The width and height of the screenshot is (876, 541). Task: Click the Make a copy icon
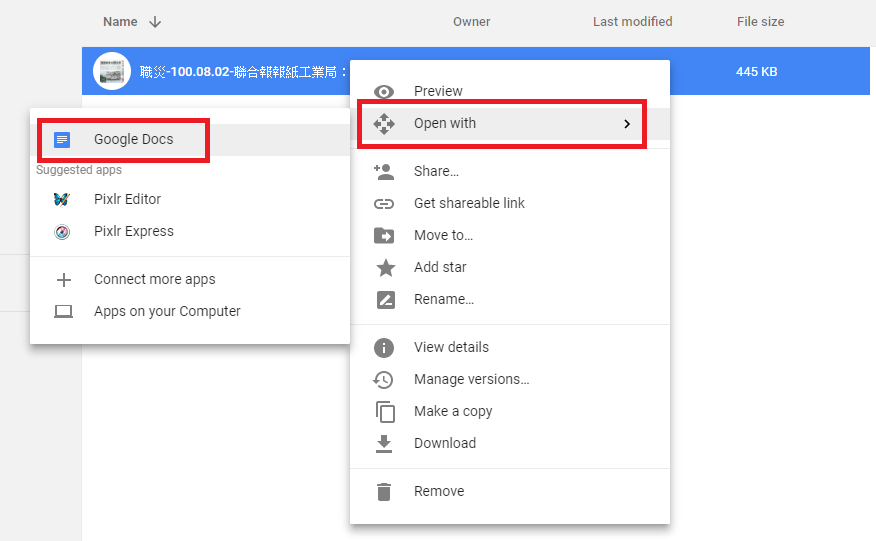click(385, 412)
